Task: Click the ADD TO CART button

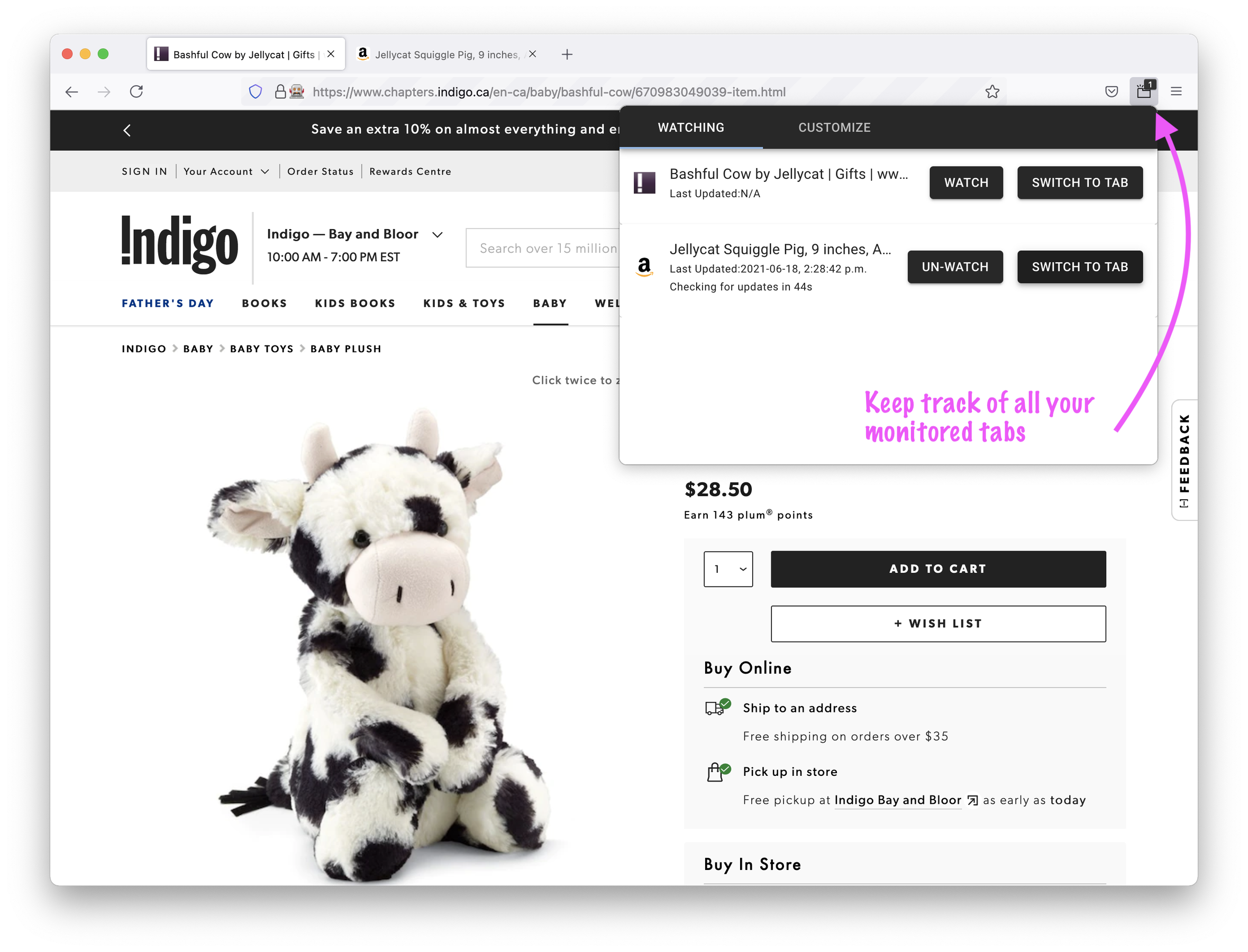Action: click(x=938, y=570)
